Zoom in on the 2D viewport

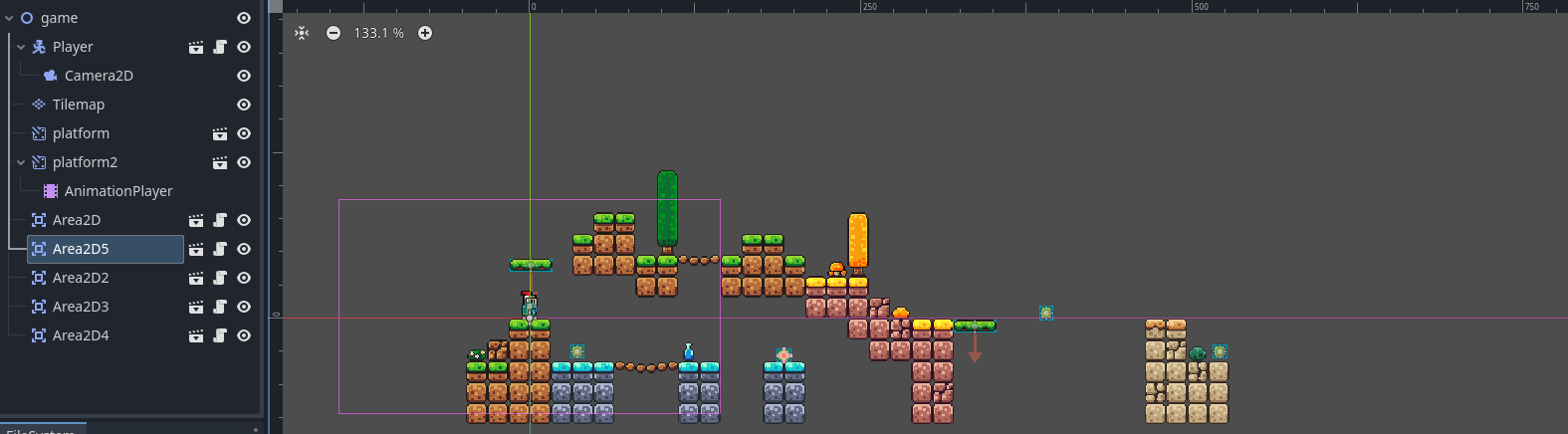tap(425, 33)
